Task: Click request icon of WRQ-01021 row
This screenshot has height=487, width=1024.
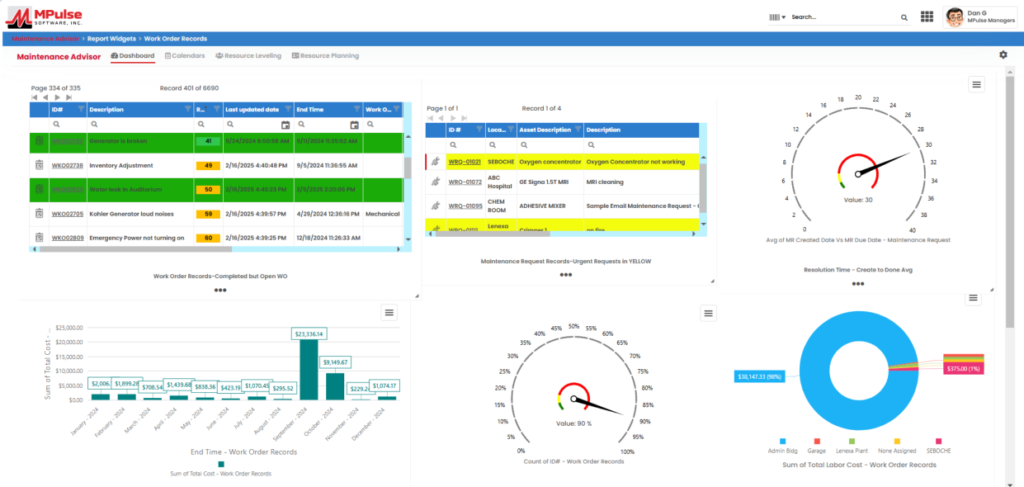Action: pyautogui.click(x=436, y=161)
